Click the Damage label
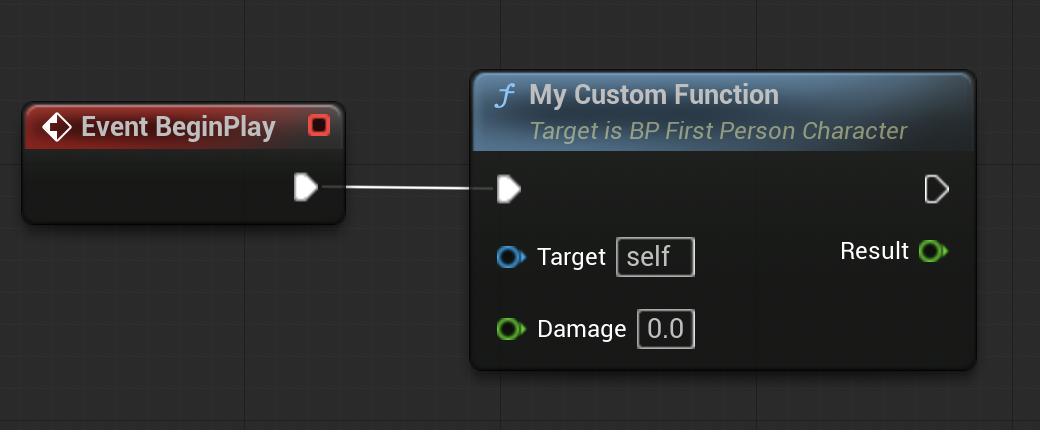Screen dimensions: 1040x430 [x=582, y=329]
